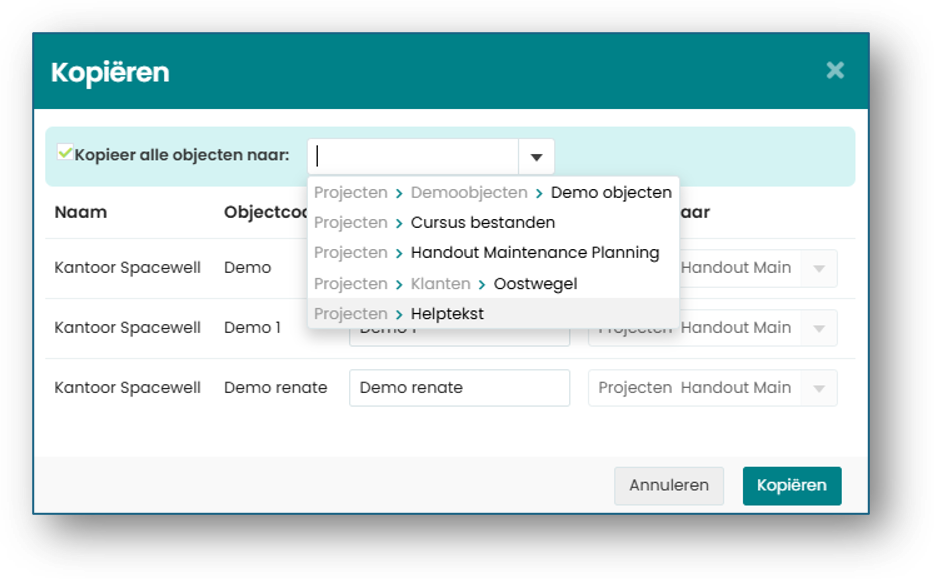Confirm with the Kopiëren button
This screenshot has height=579, width=934.
coord(792,485)
